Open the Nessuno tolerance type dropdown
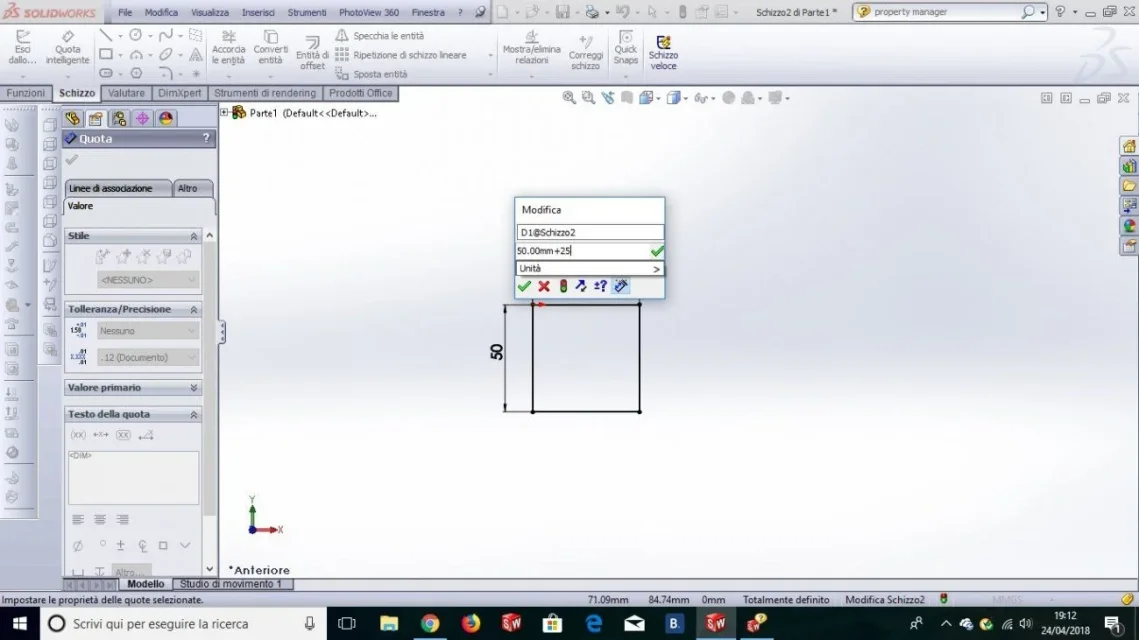This screenshot has height=640, width=1139. pyautogui.click(x=147, y=331)
